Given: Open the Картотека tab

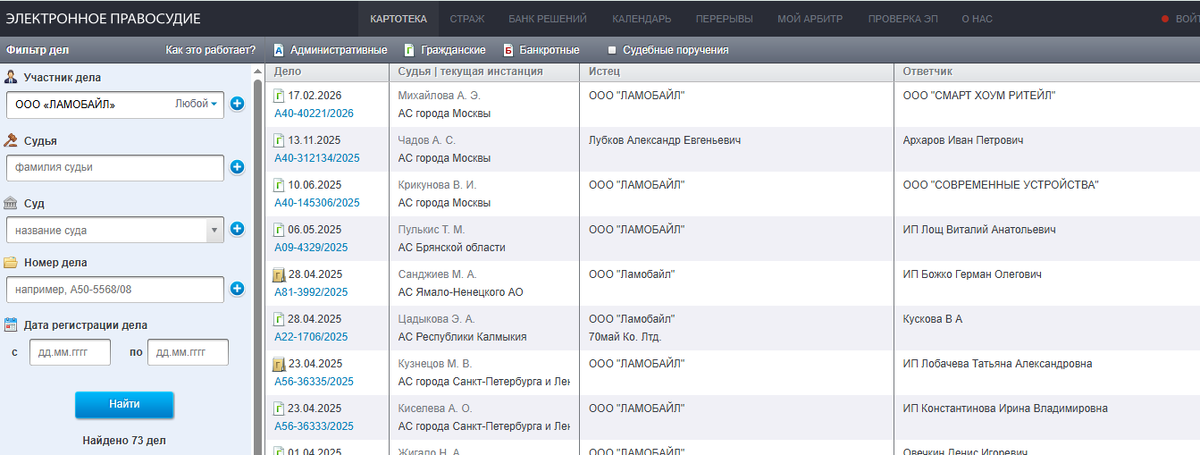Looking at the screenshot, I should pyautogui.click(x=398, y=19).
